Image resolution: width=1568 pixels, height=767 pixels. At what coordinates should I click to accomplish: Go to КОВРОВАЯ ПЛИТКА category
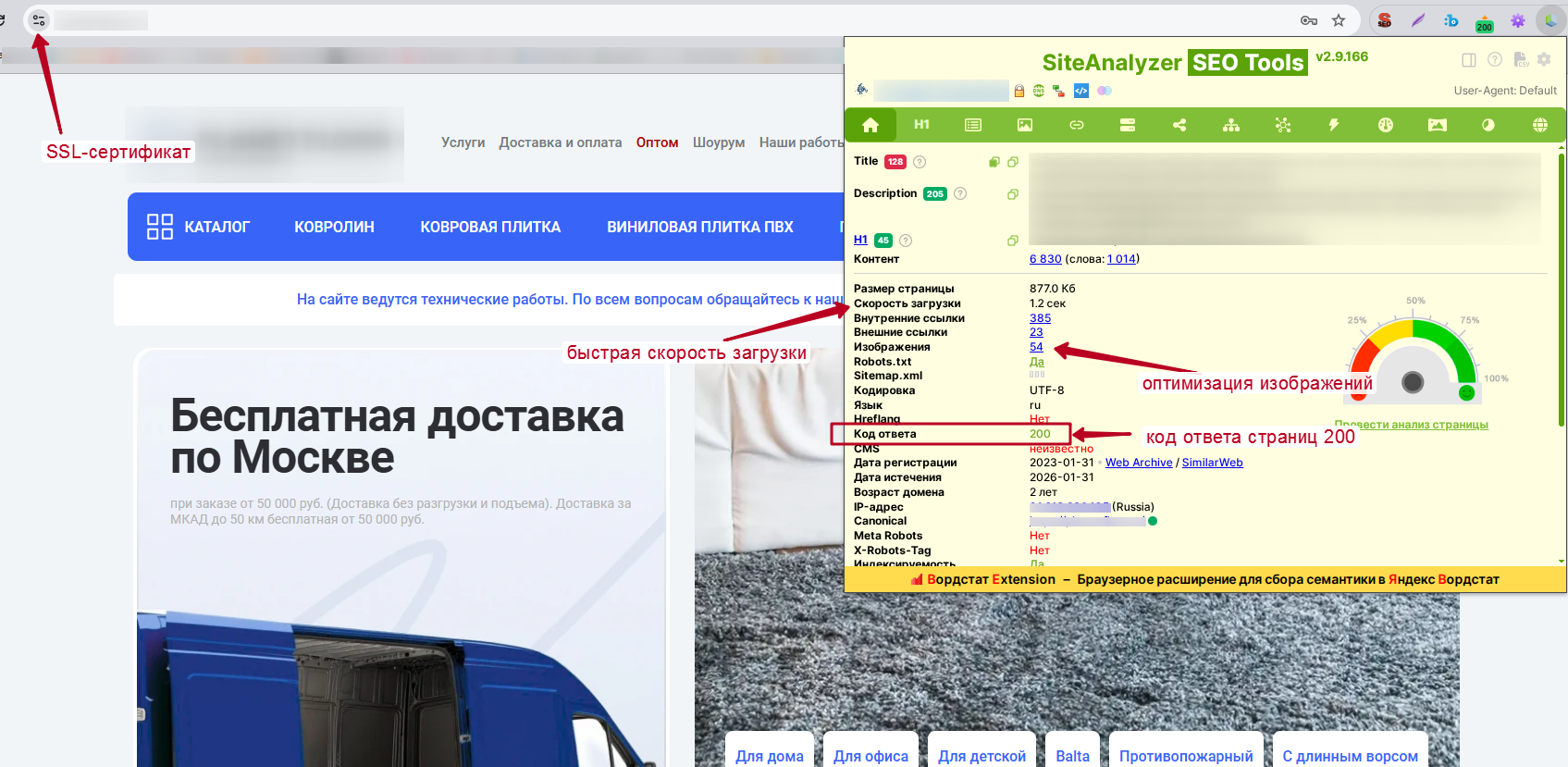[x=490, y=227]
